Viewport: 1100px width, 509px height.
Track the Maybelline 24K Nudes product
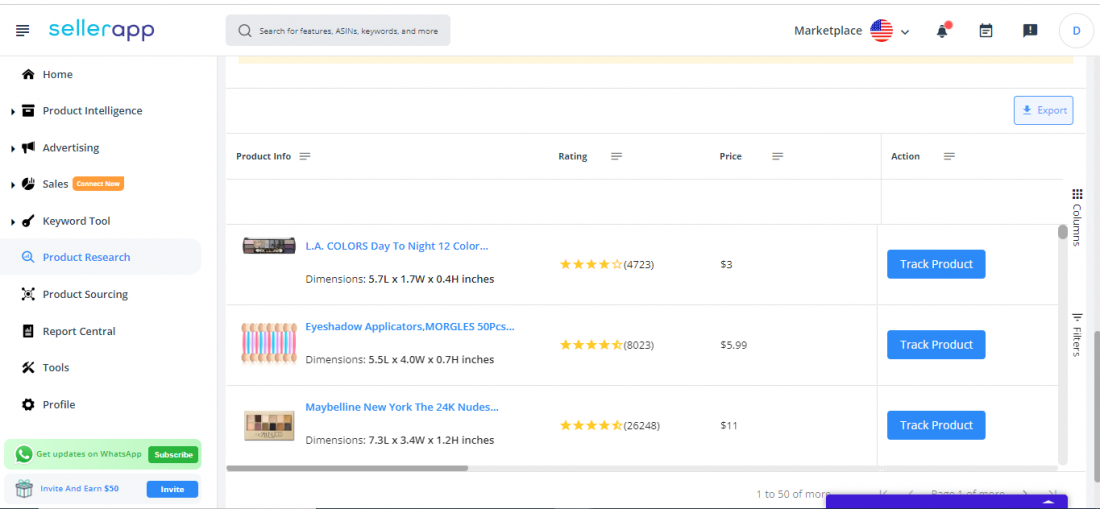(936, 426)
